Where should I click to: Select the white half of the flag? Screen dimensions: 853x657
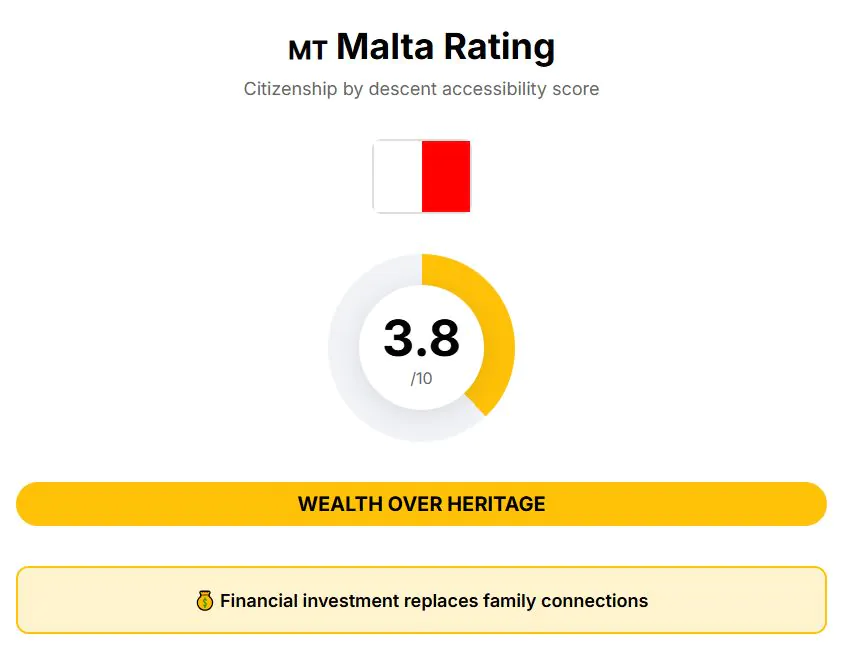[398, 176]
